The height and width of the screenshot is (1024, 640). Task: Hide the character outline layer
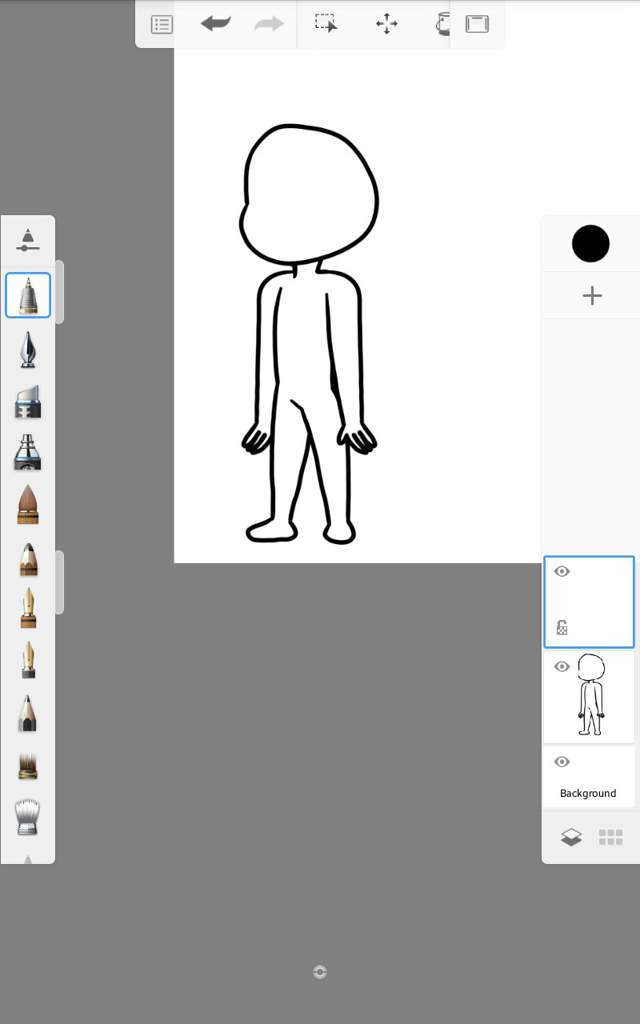[x=562, y=667]
